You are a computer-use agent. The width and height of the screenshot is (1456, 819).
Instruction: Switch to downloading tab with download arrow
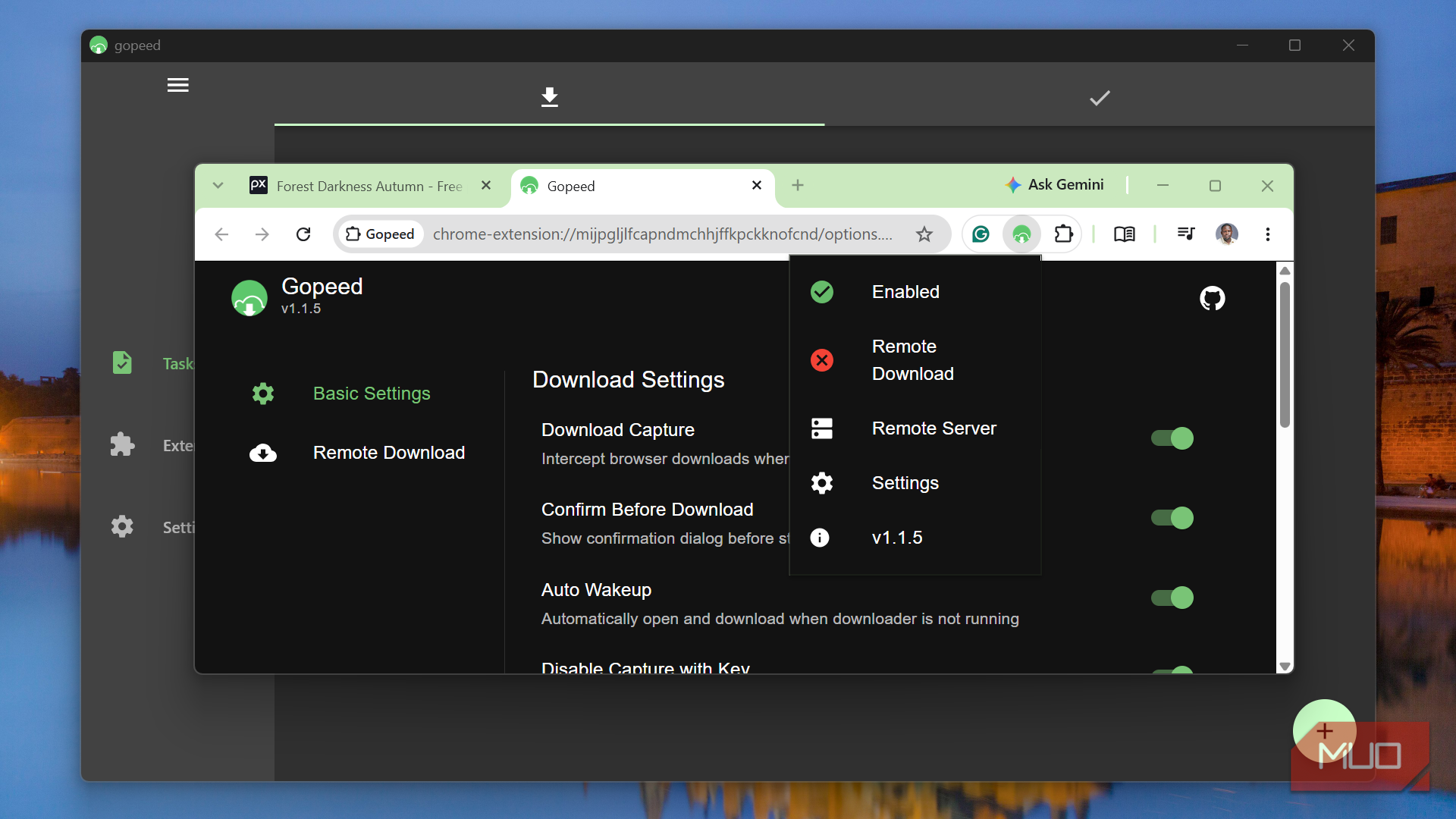(550, 96)
